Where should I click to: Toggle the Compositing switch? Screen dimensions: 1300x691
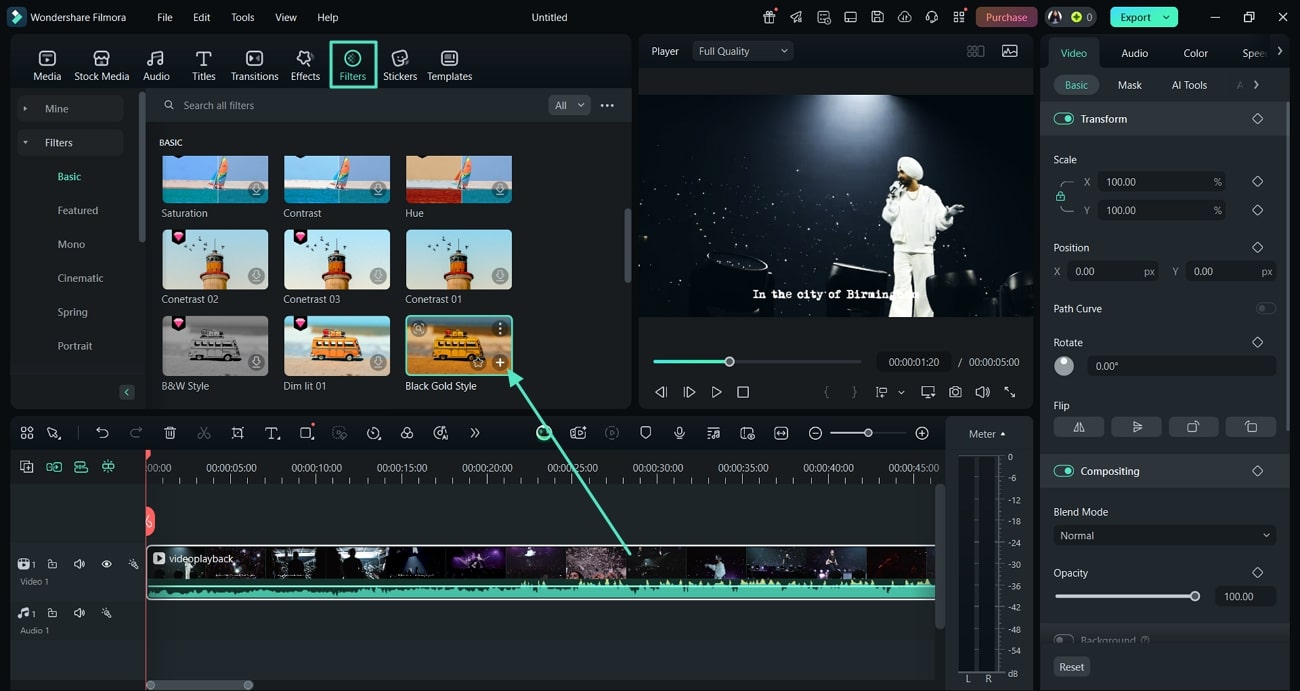(x=1063, y=471)
